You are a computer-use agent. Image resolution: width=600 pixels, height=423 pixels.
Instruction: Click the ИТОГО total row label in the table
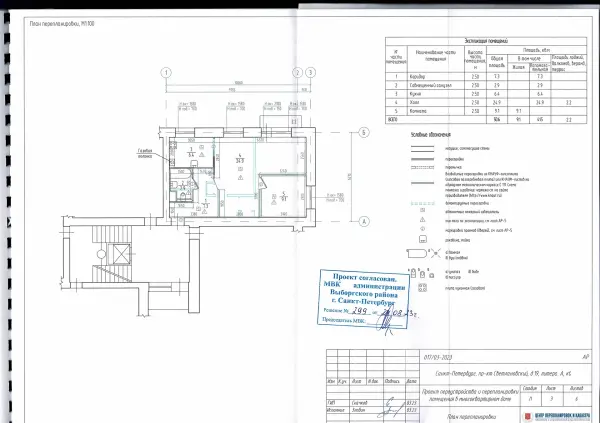(x=393, y=120)
